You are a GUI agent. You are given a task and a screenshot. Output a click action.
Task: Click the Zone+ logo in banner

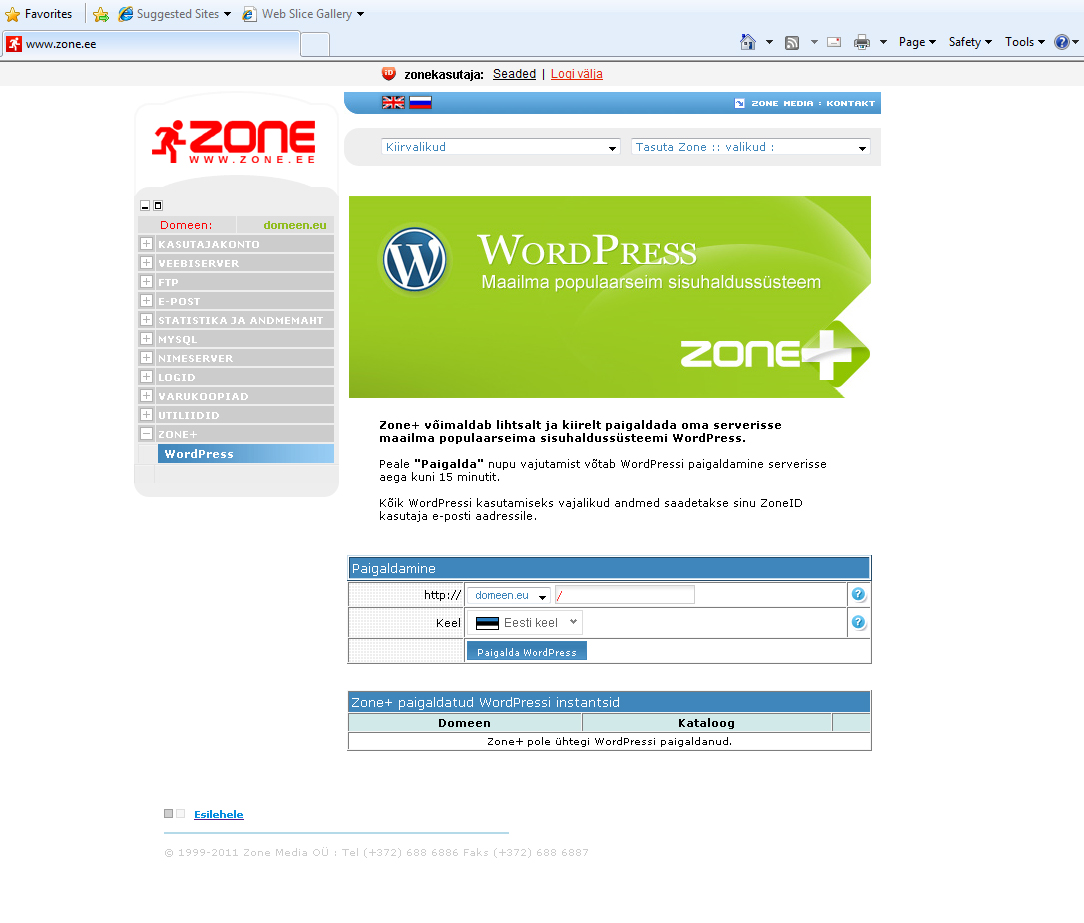[x=774, y=353]
